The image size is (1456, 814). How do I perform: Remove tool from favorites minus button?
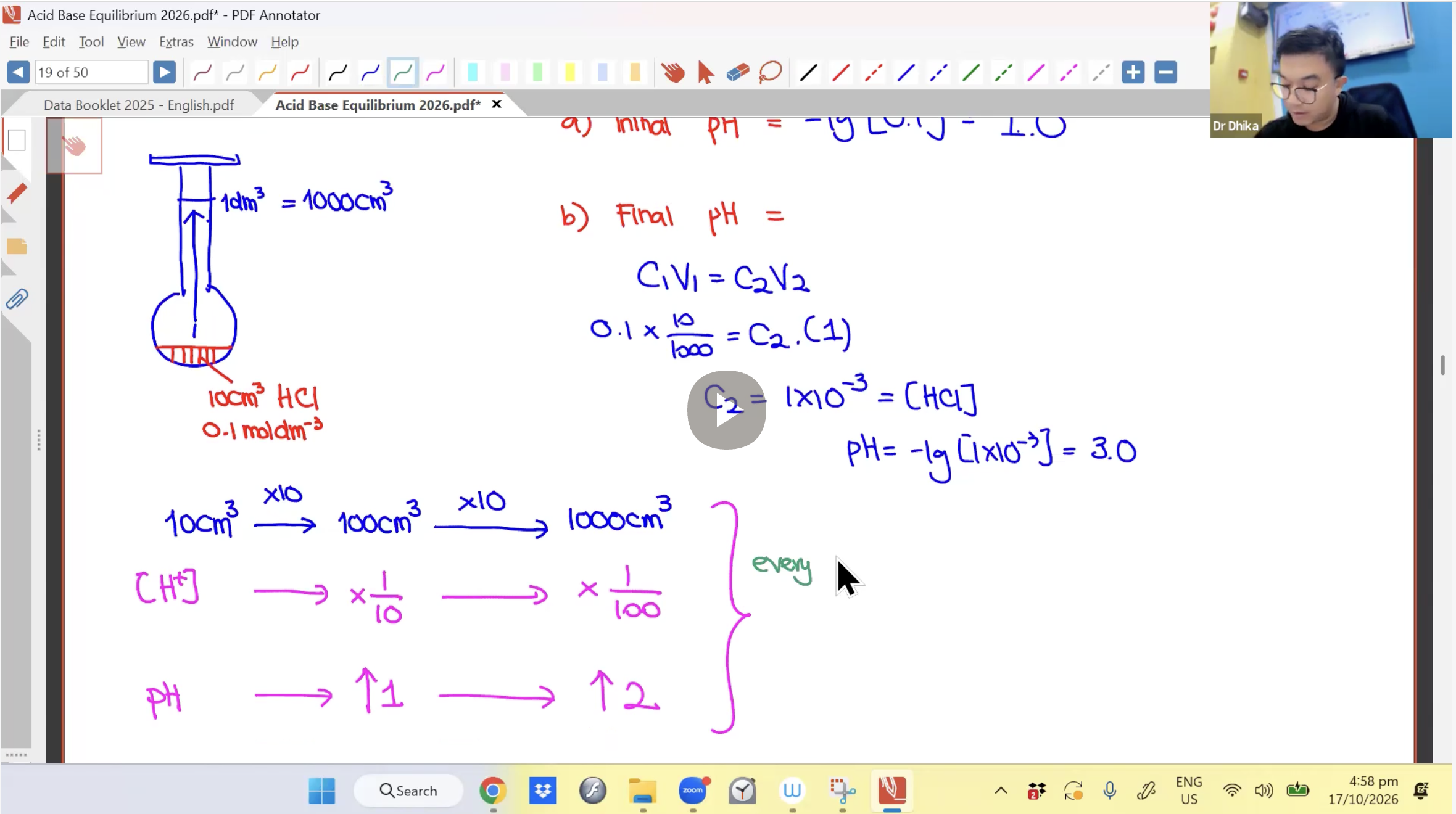pyautogui.click(x=1165, y=72)
